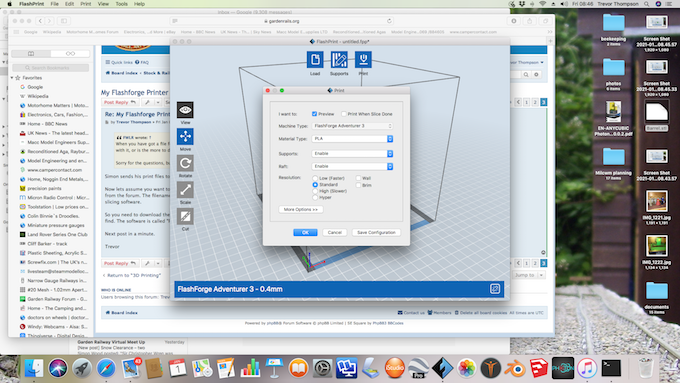The image size is (680, 383).
Task: Open the Supports tool in FlashPrint
Action: click(339, 59)
